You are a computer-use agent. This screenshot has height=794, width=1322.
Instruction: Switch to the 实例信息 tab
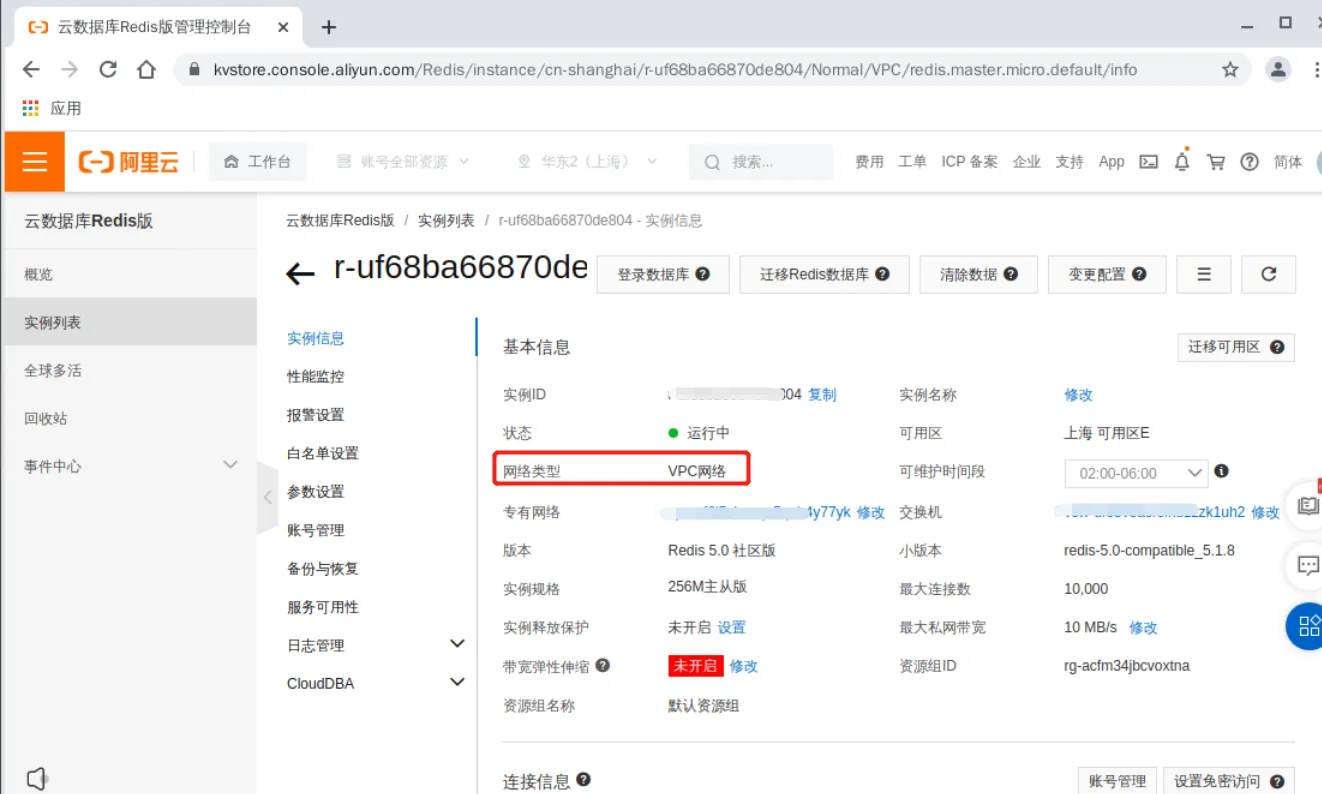point(316,338)
